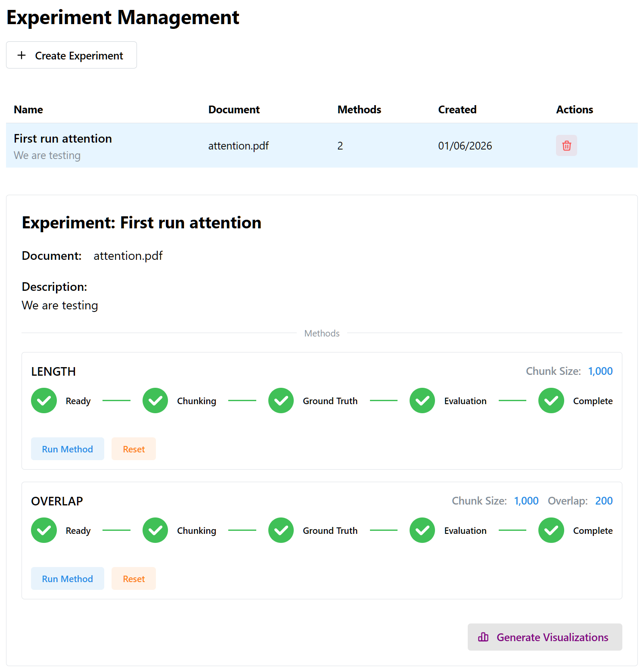
Task: Select the OVERLAP Chunking step icon
Action: [155, 530]
